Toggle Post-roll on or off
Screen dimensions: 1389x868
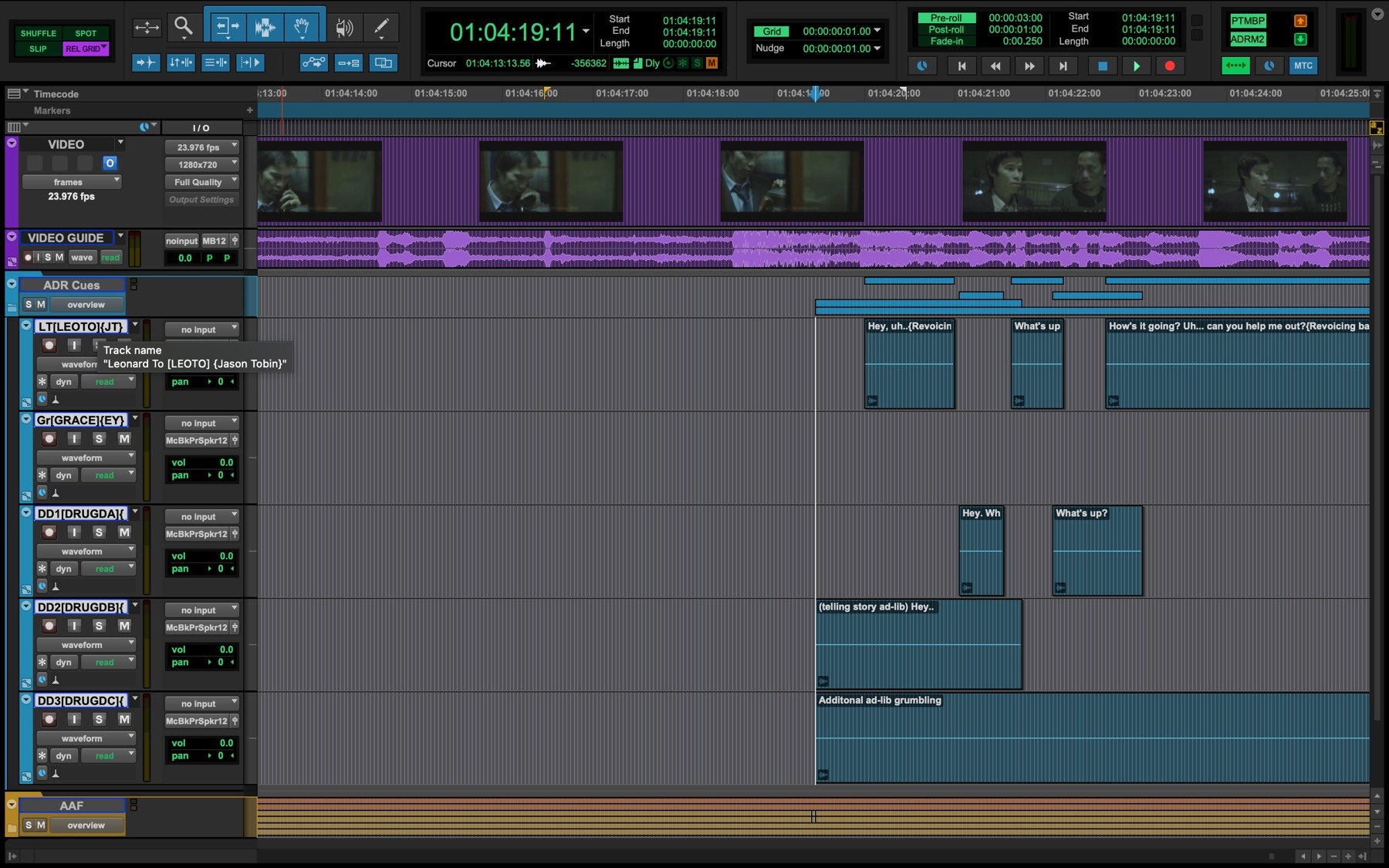point(946,29)
